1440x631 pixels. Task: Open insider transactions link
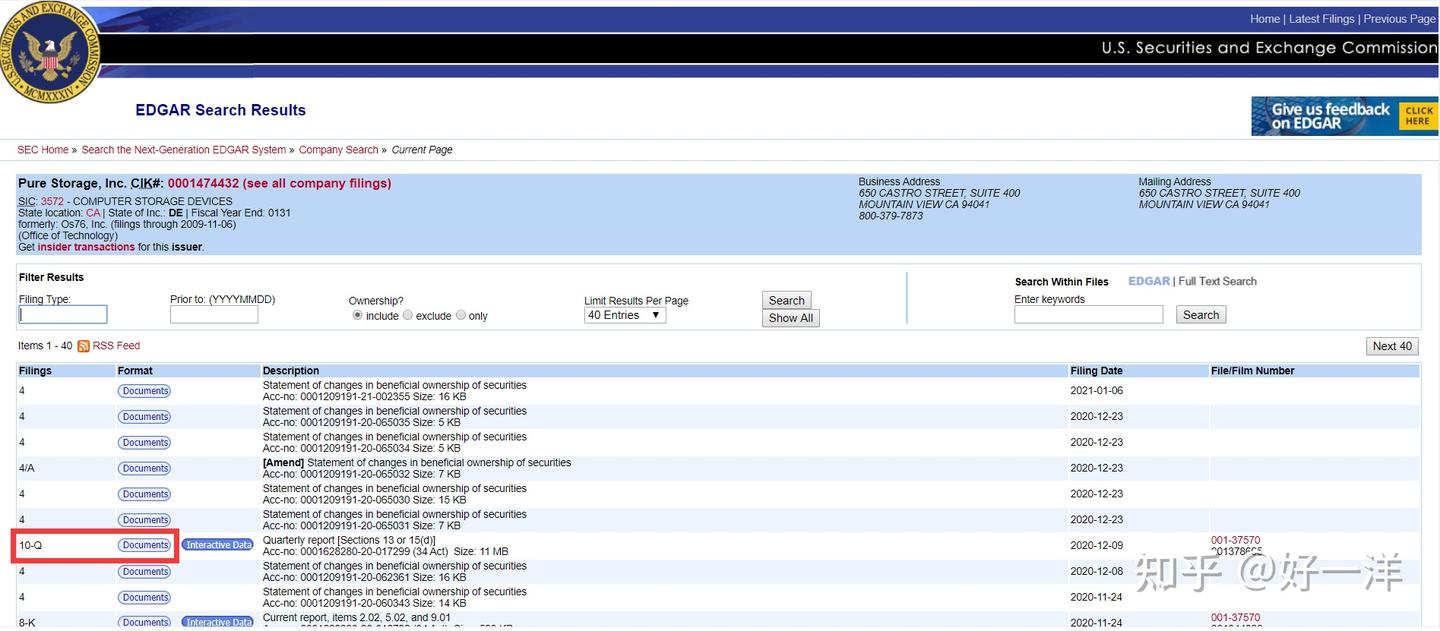coord(86,247)
